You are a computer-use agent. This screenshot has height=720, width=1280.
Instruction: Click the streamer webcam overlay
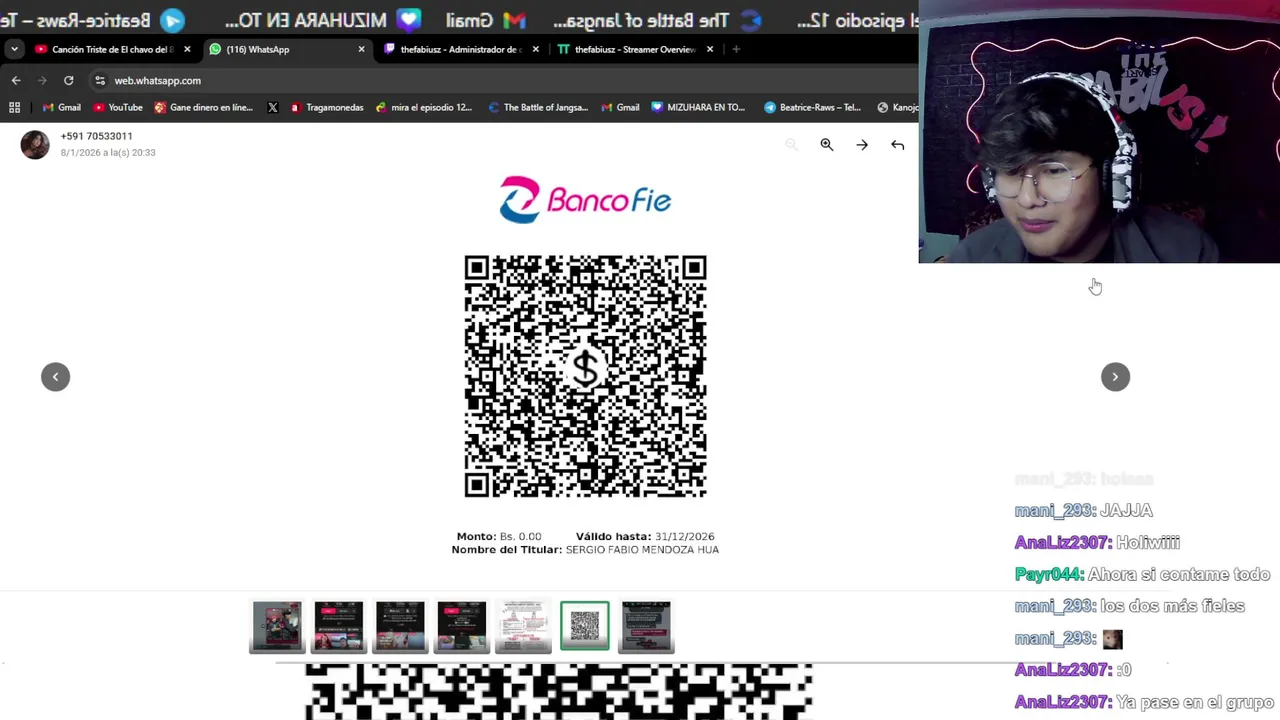[1099, 132]
